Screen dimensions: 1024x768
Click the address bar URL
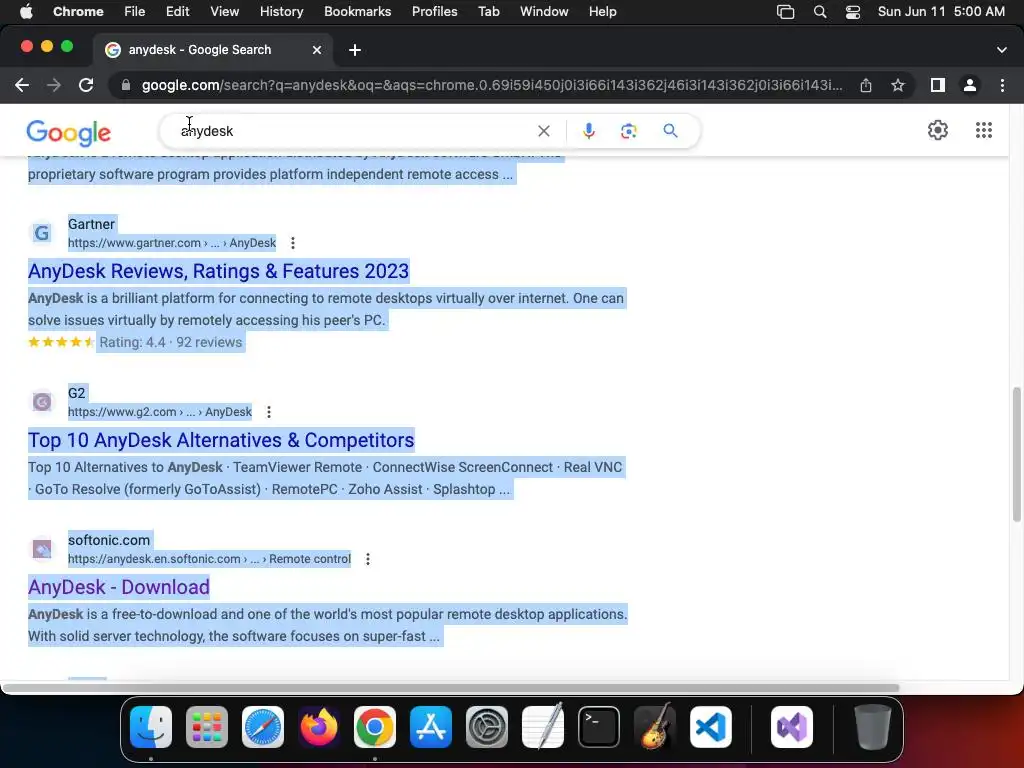[492, 85]
